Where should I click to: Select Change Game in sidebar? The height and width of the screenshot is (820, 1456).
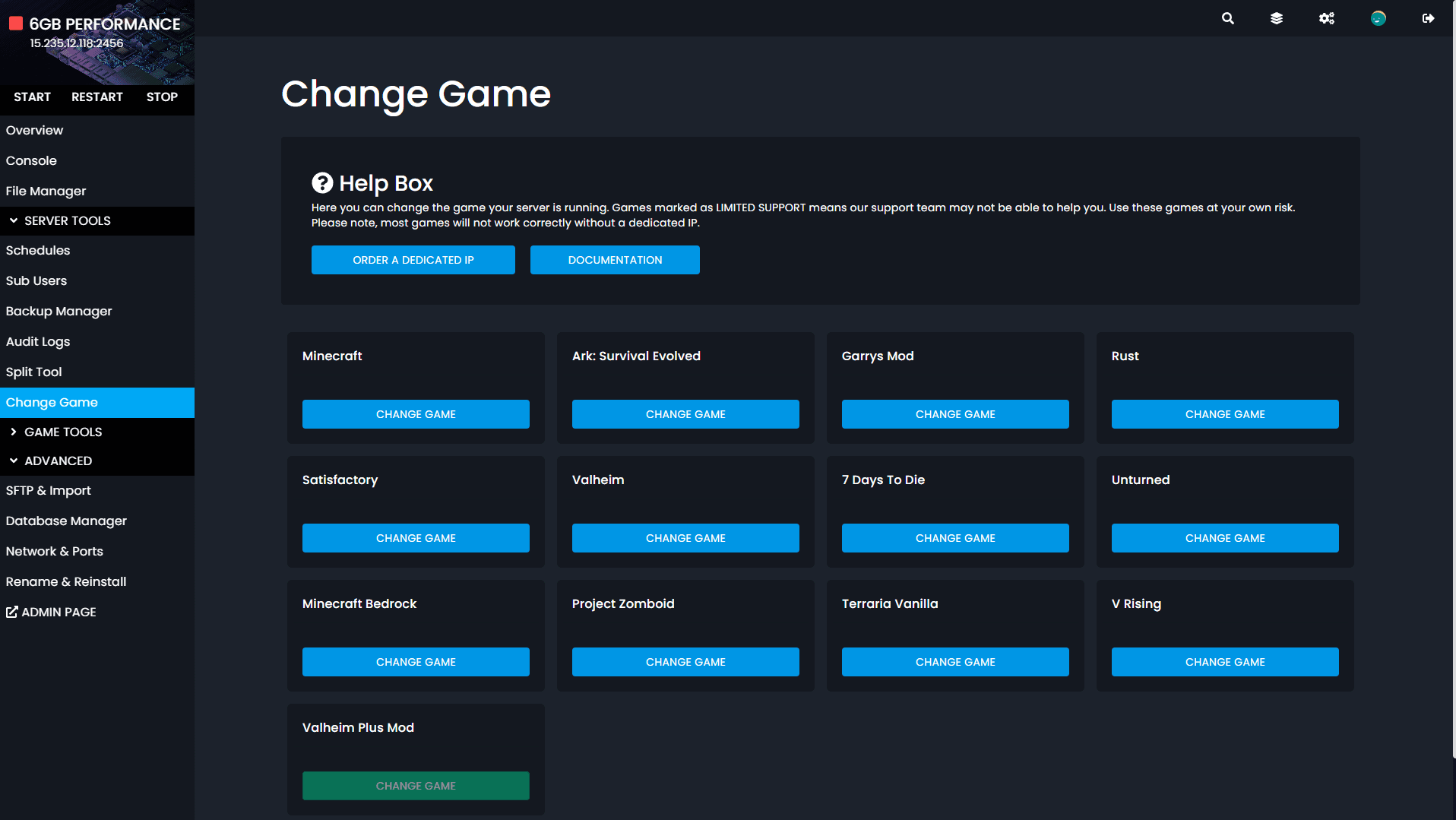click(97, 402)
